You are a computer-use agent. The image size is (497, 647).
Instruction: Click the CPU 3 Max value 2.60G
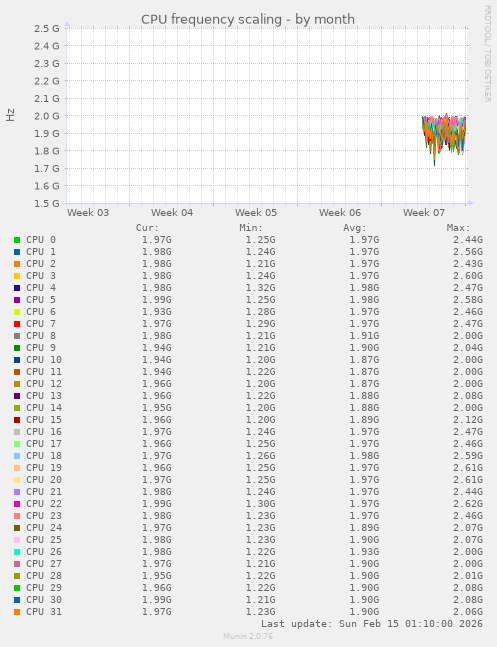[x=468, y=276]
